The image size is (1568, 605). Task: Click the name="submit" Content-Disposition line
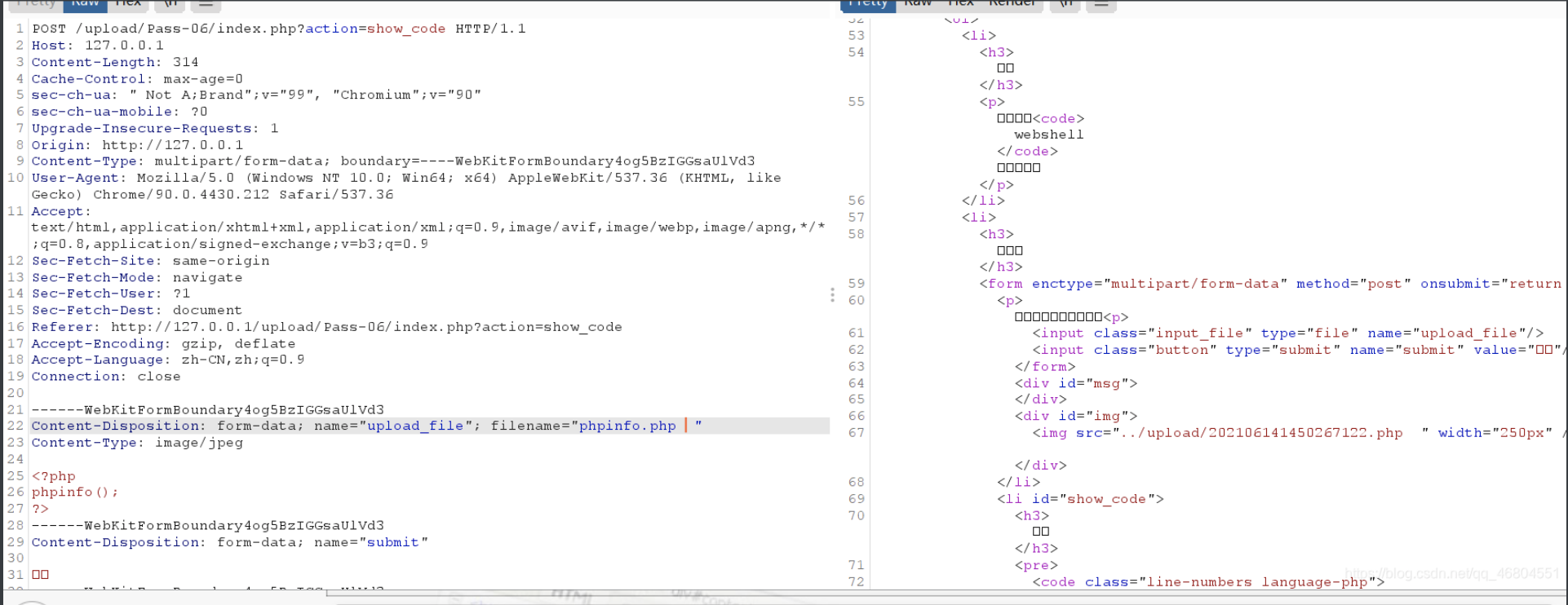tap(230, 542)
